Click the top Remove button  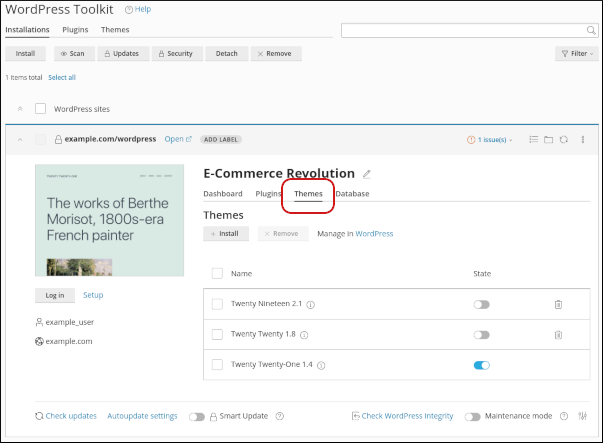(x=276, y=53)
